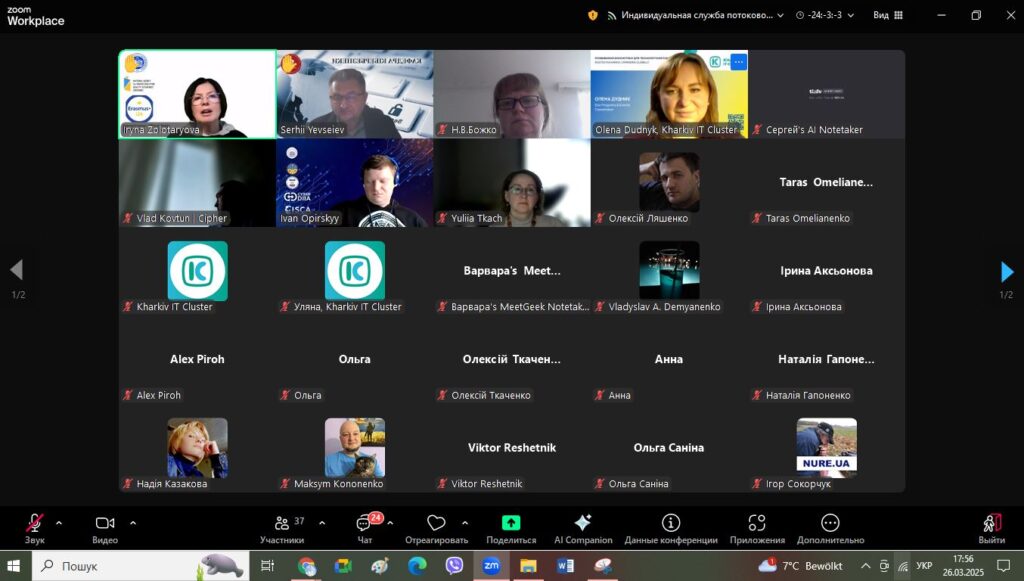Open more options on Olena Dudnyk tile
The image size is (1024, 581).
(739, 61)
